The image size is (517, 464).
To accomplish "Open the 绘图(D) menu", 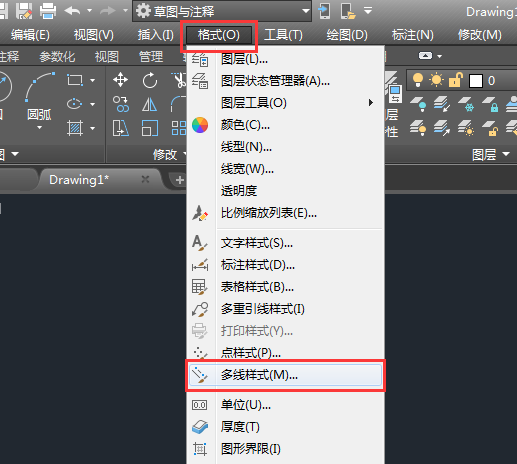I will click(x=347, y=35).
